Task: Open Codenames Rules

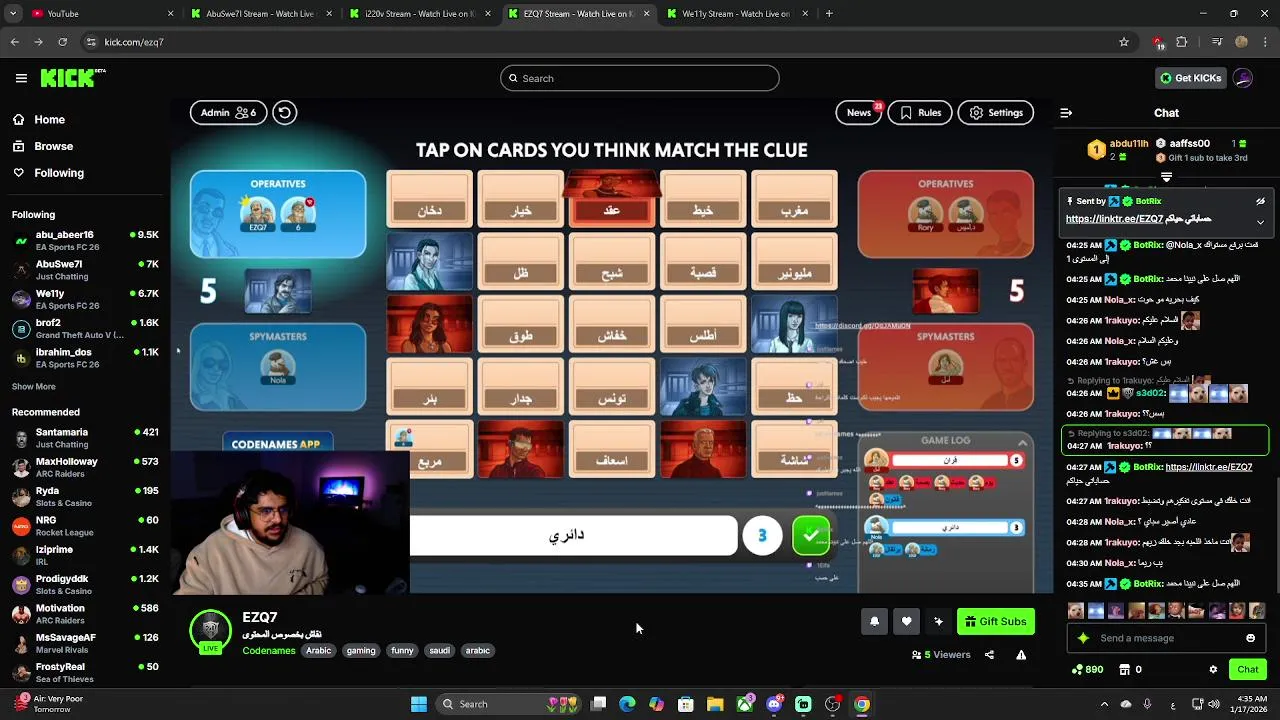Action: 920,113
